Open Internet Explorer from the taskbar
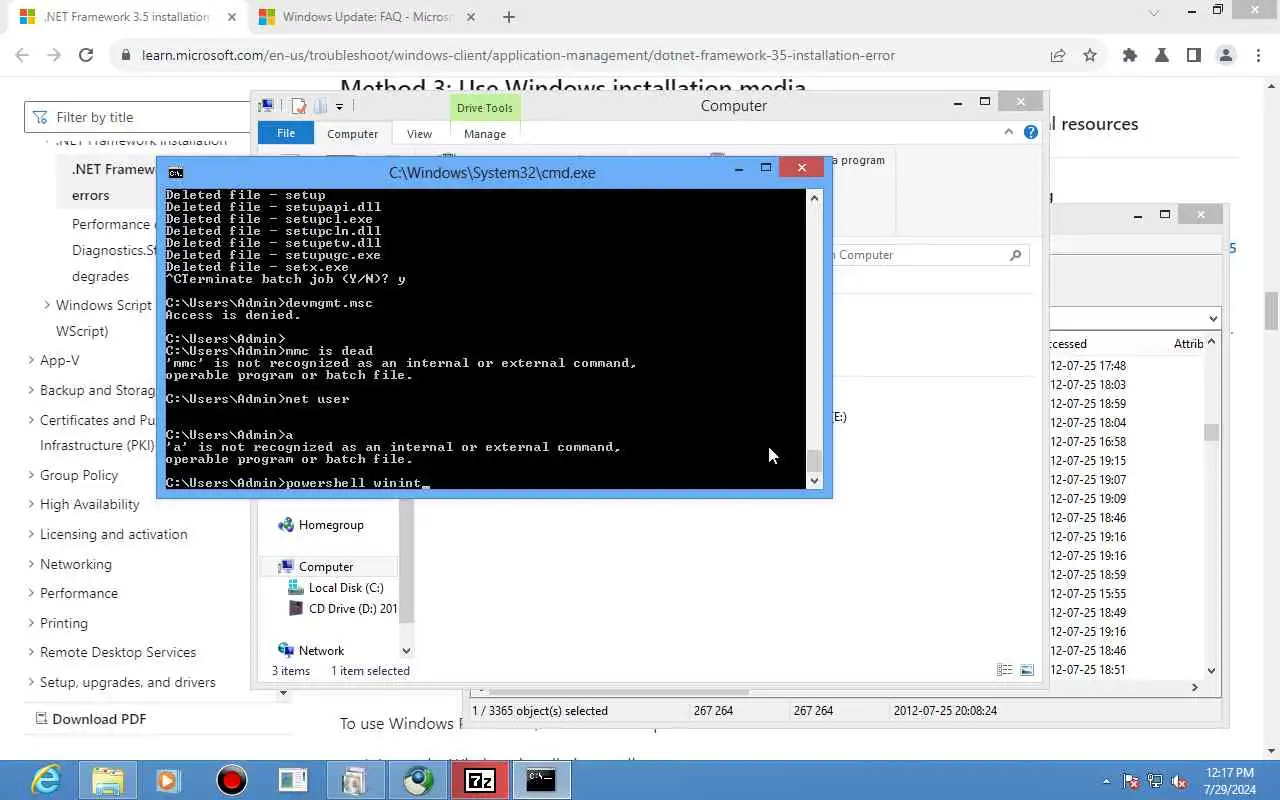The image size is (1280, 800). [x=45, y=780]
